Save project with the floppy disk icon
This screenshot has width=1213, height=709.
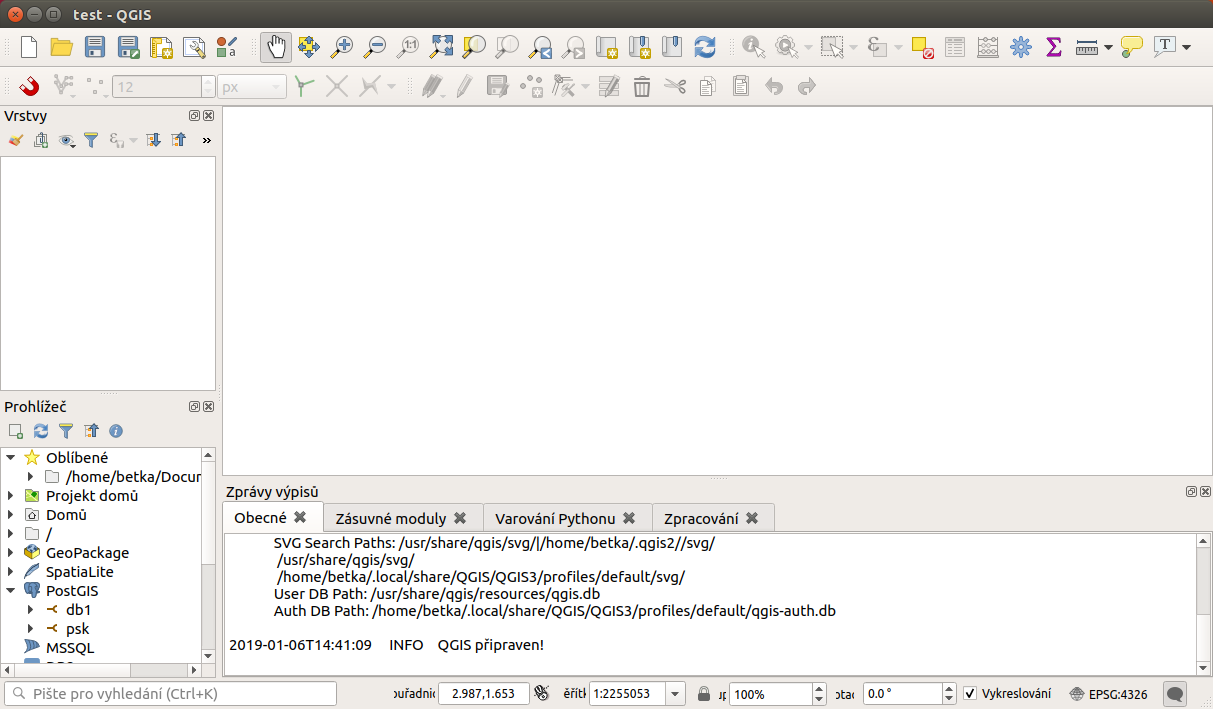pyautogui.click(x=95, y=46)
